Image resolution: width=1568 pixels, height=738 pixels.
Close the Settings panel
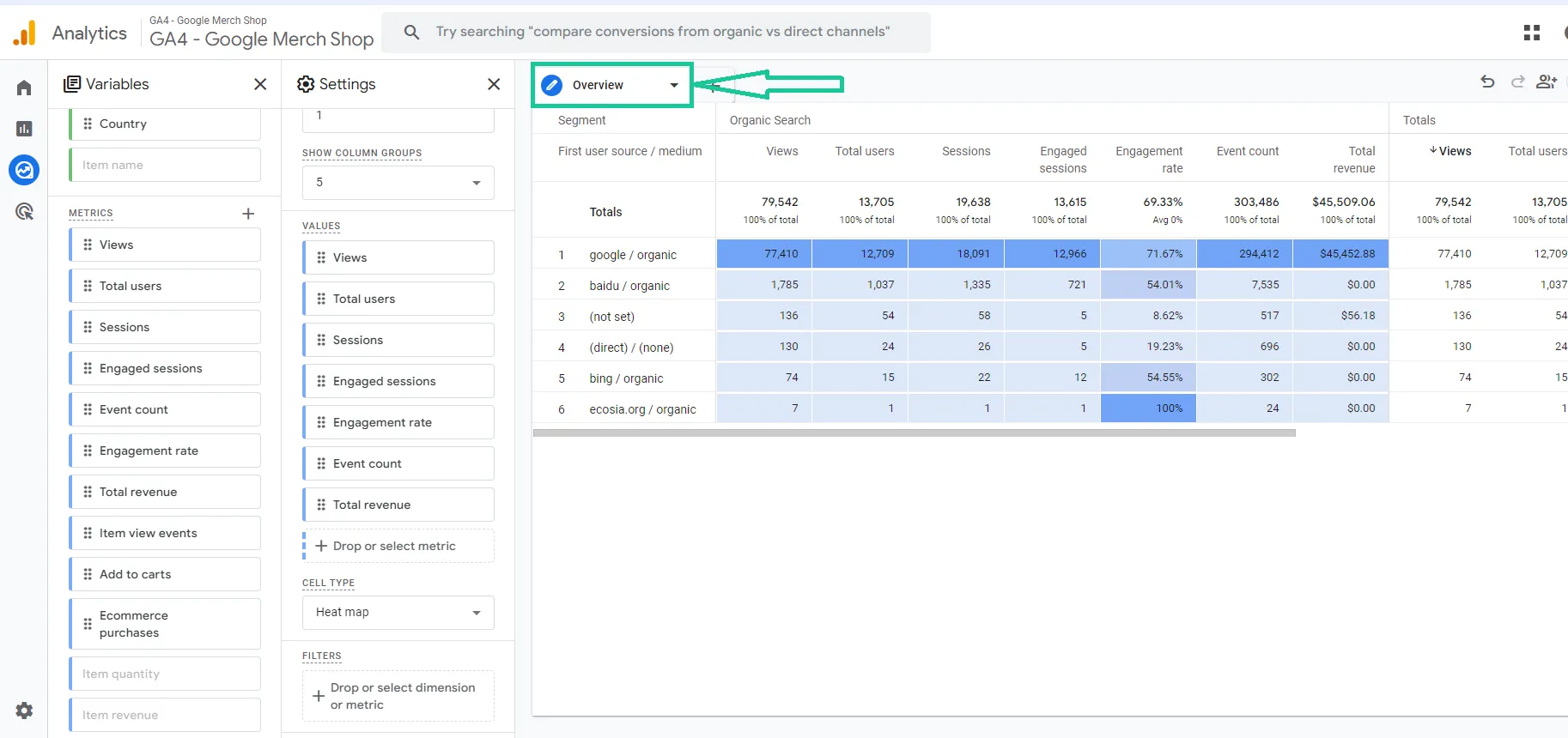click(494, 84)
